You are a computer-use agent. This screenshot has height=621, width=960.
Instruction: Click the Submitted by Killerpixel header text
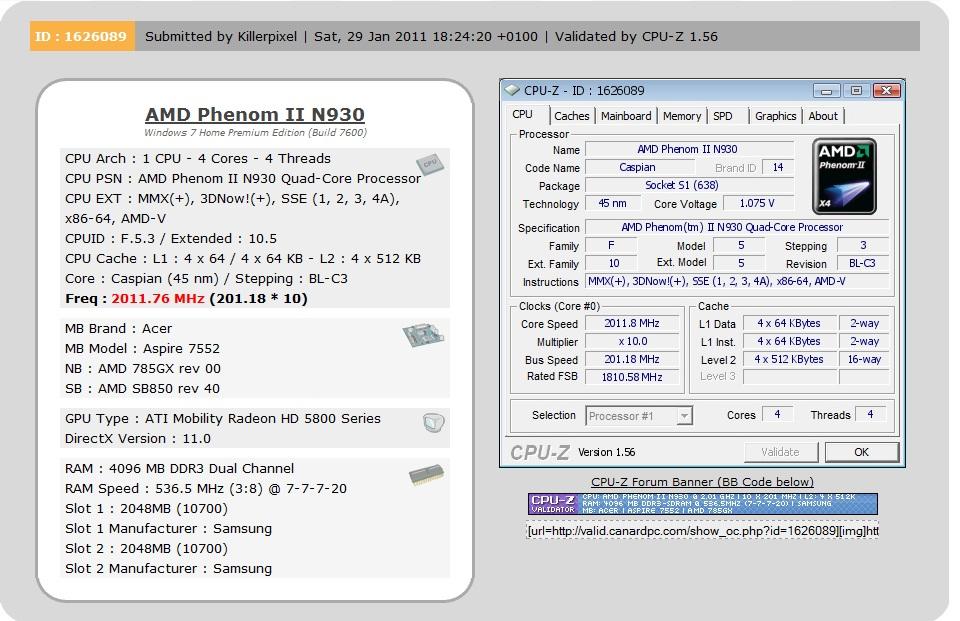[x=221, y=37]
